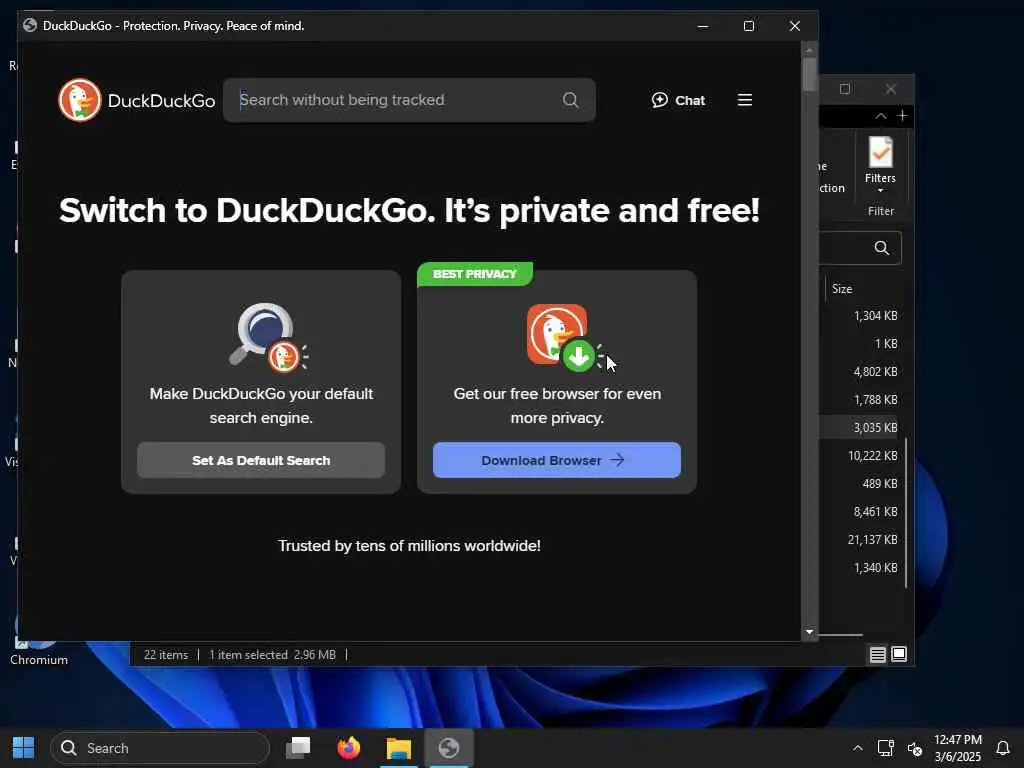Open the hamburger menu on DuckDuckGo page
The height and width of the screenshot is (768, 1024).
pos(744,100)
